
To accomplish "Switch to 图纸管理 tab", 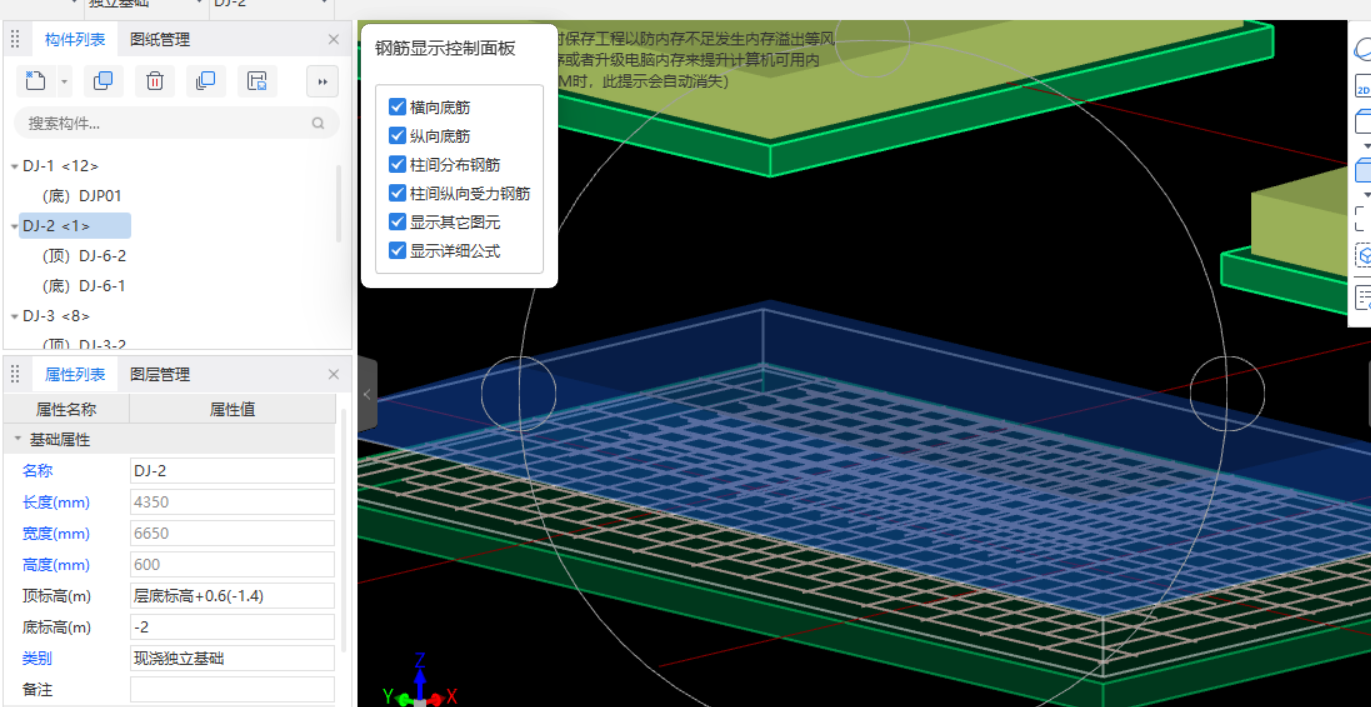I will (160, 40).
